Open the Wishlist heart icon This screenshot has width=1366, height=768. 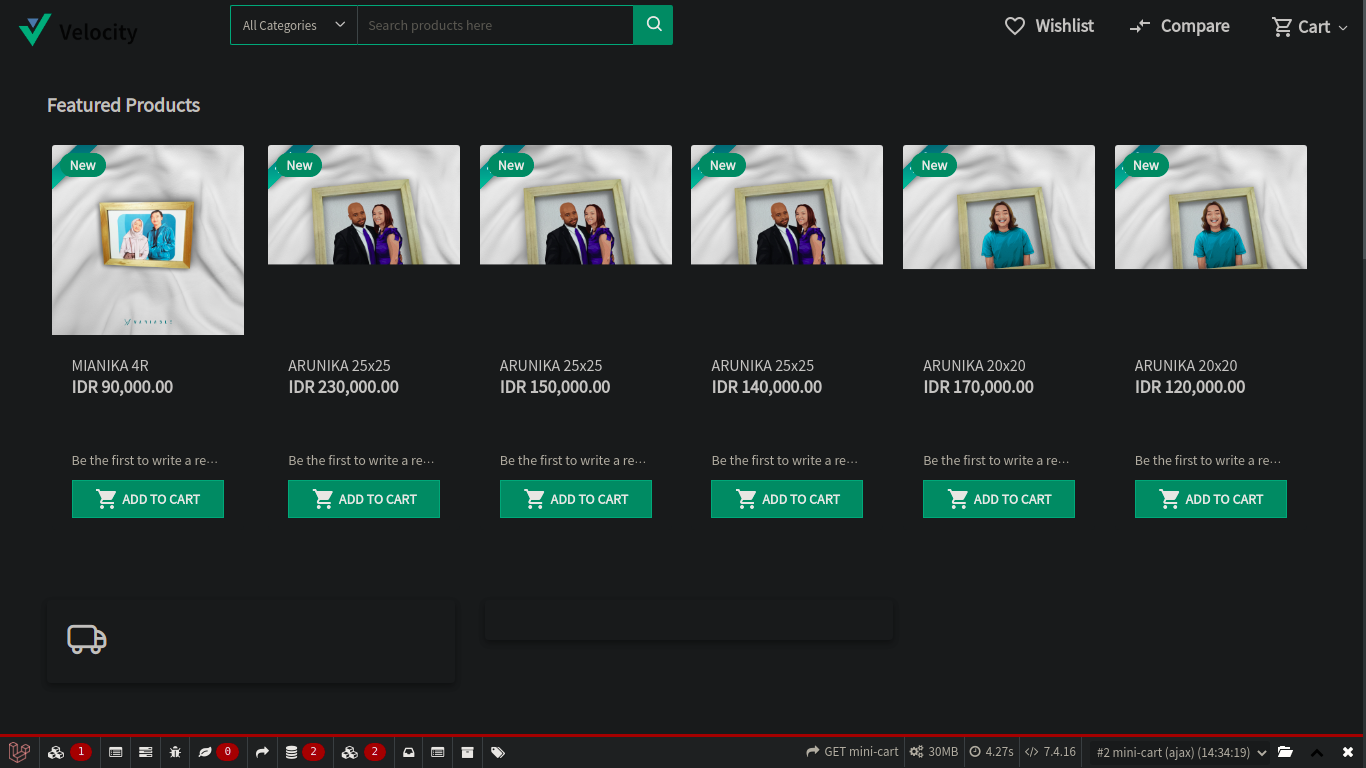pos(1015,26)
